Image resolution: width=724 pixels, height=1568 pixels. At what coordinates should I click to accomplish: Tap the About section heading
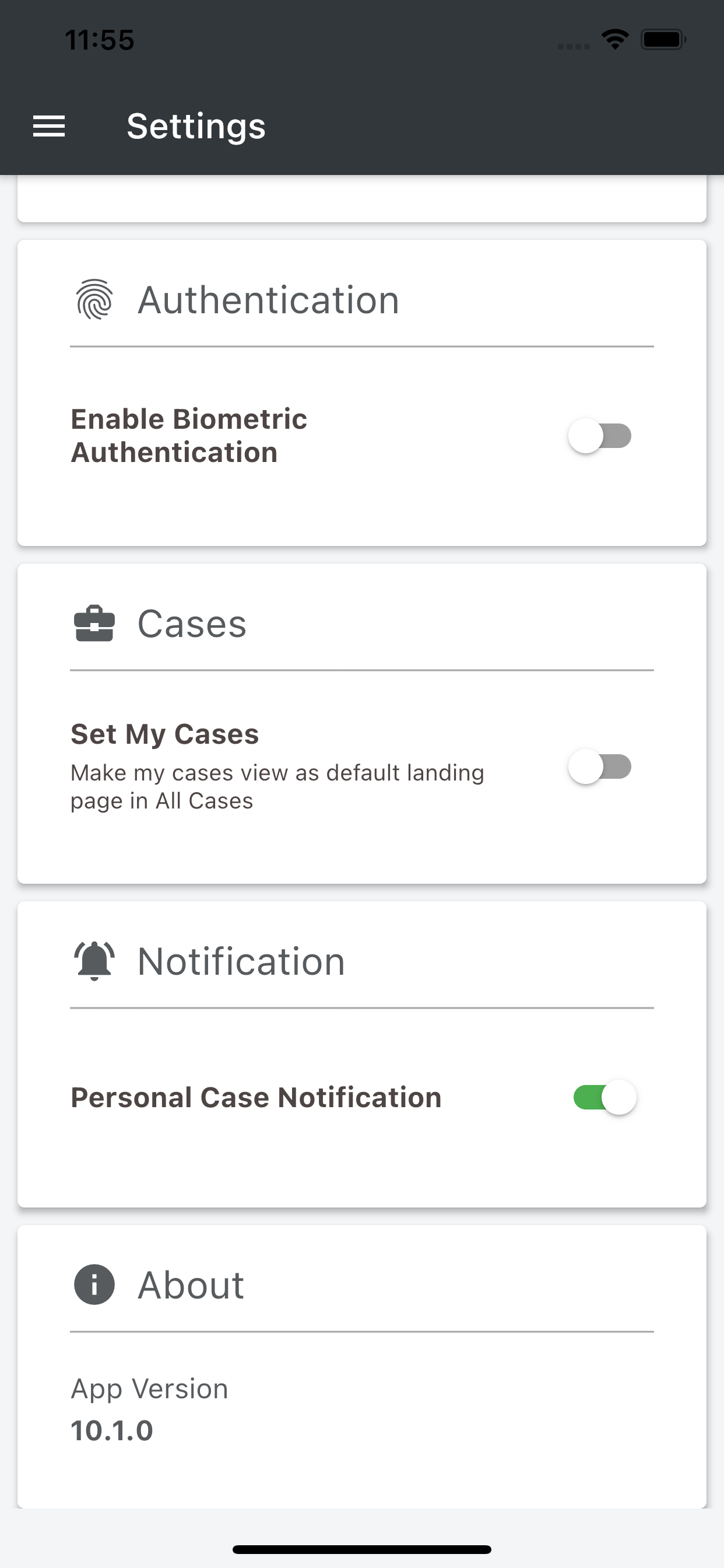tap(191, 1285)
